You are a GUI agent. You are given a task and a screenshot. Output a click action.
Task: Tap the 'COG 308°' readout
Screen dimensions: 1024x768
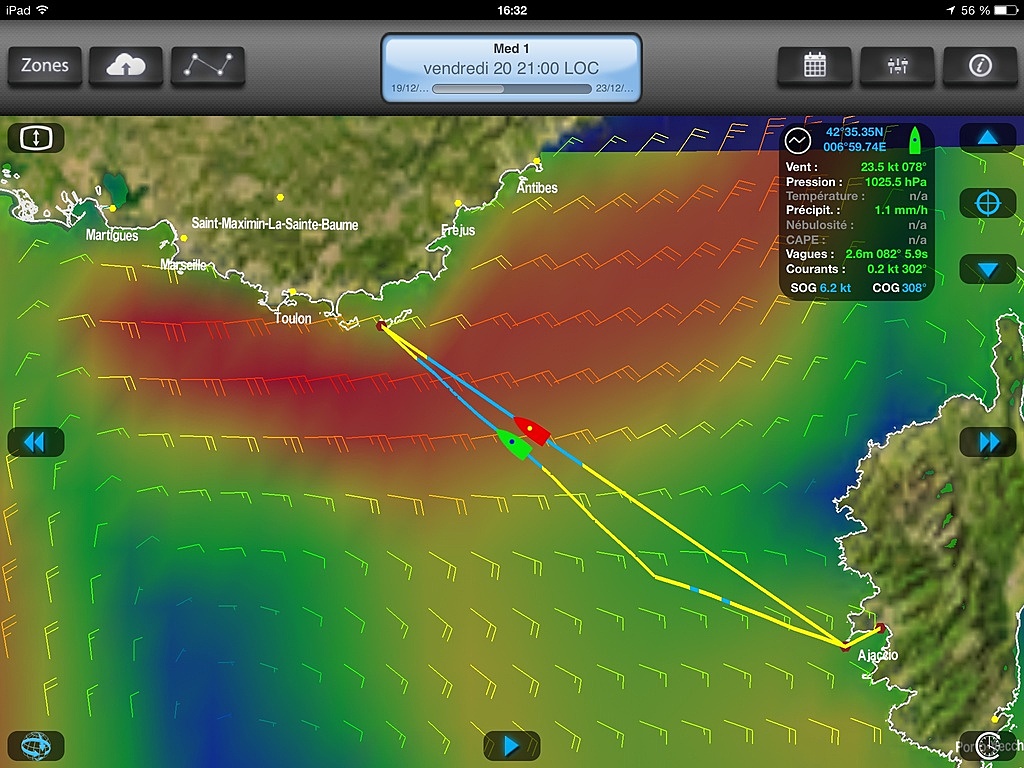[x=899, y=287]
